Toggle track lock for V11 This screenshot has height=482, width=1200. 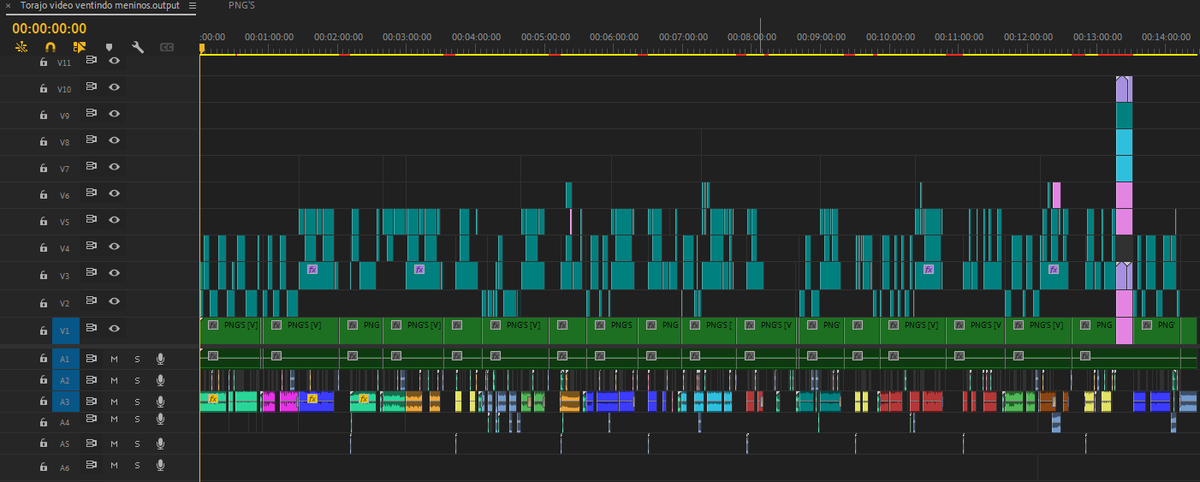(x=43, y=61)
